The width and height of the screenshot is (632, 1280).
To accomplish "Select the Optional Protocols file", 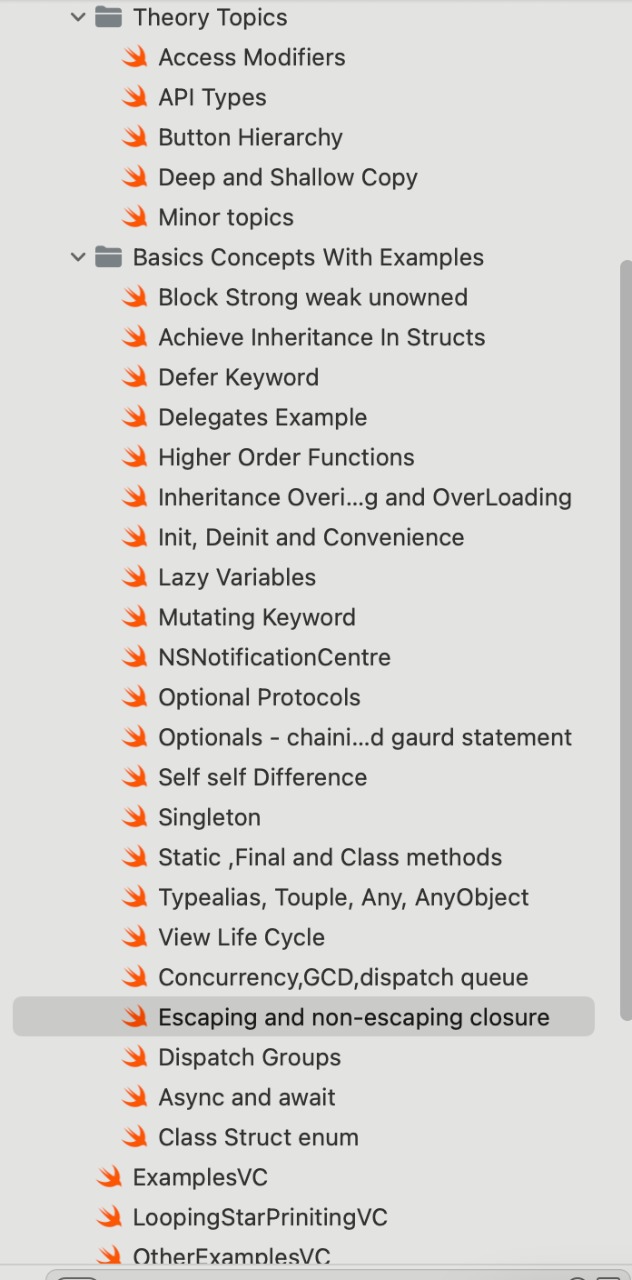I will [259, 697].
